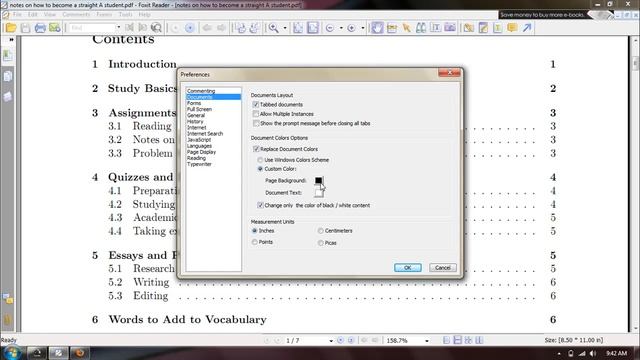The width and height of the screenshot is (640, 360).
Task: Select the Hand tool in toolbar
Action: tap(377, 28)
